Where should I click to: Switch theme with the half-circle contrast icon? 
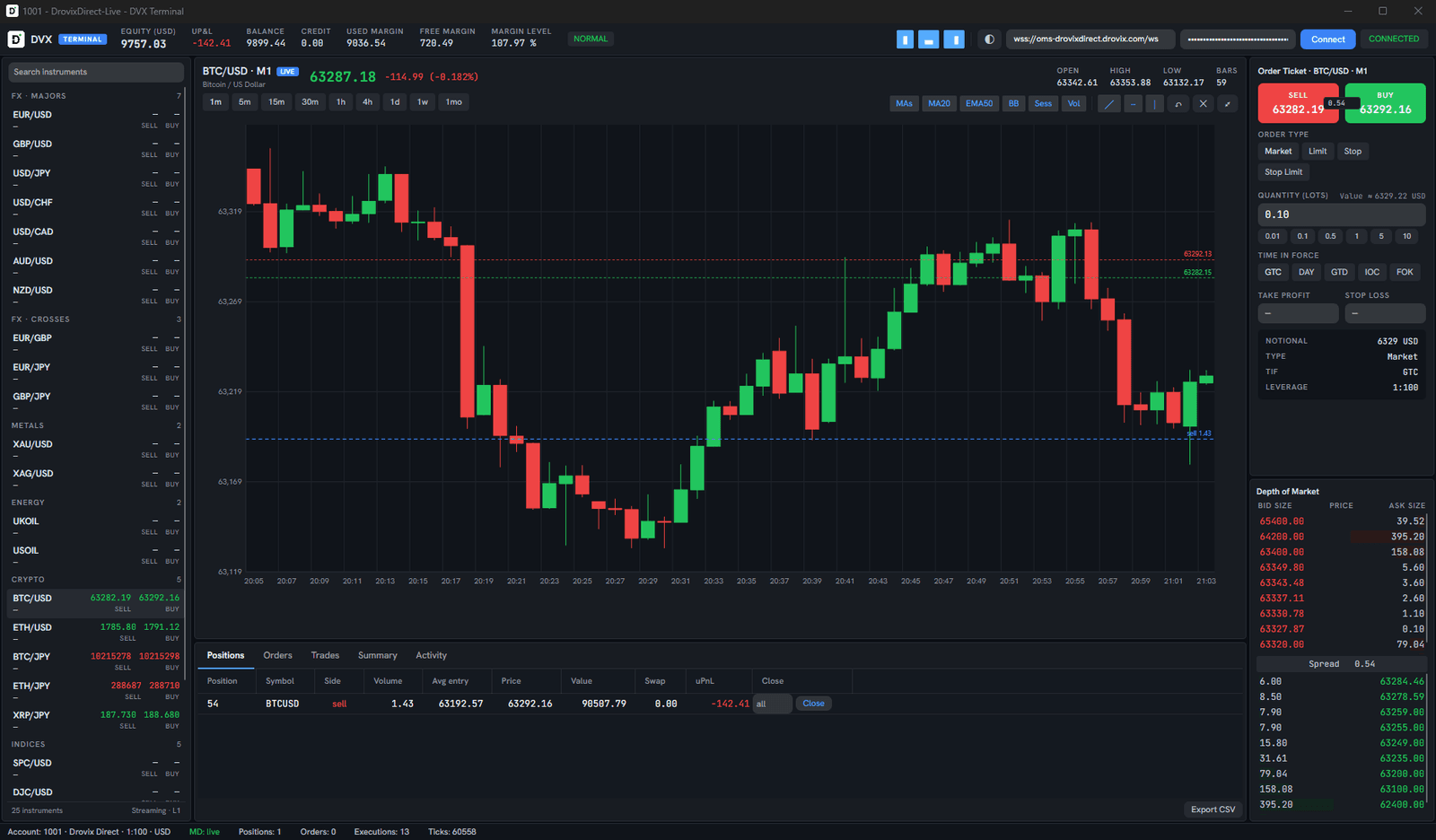pos(989,39)
